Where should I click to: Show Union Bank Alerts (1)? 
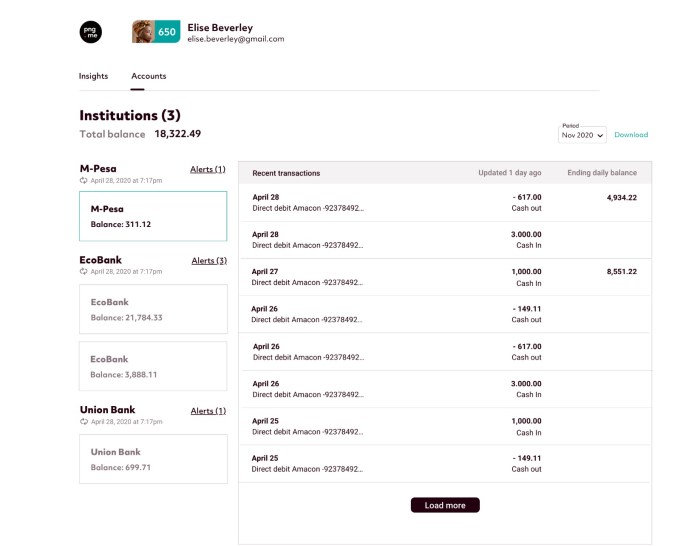208,411
